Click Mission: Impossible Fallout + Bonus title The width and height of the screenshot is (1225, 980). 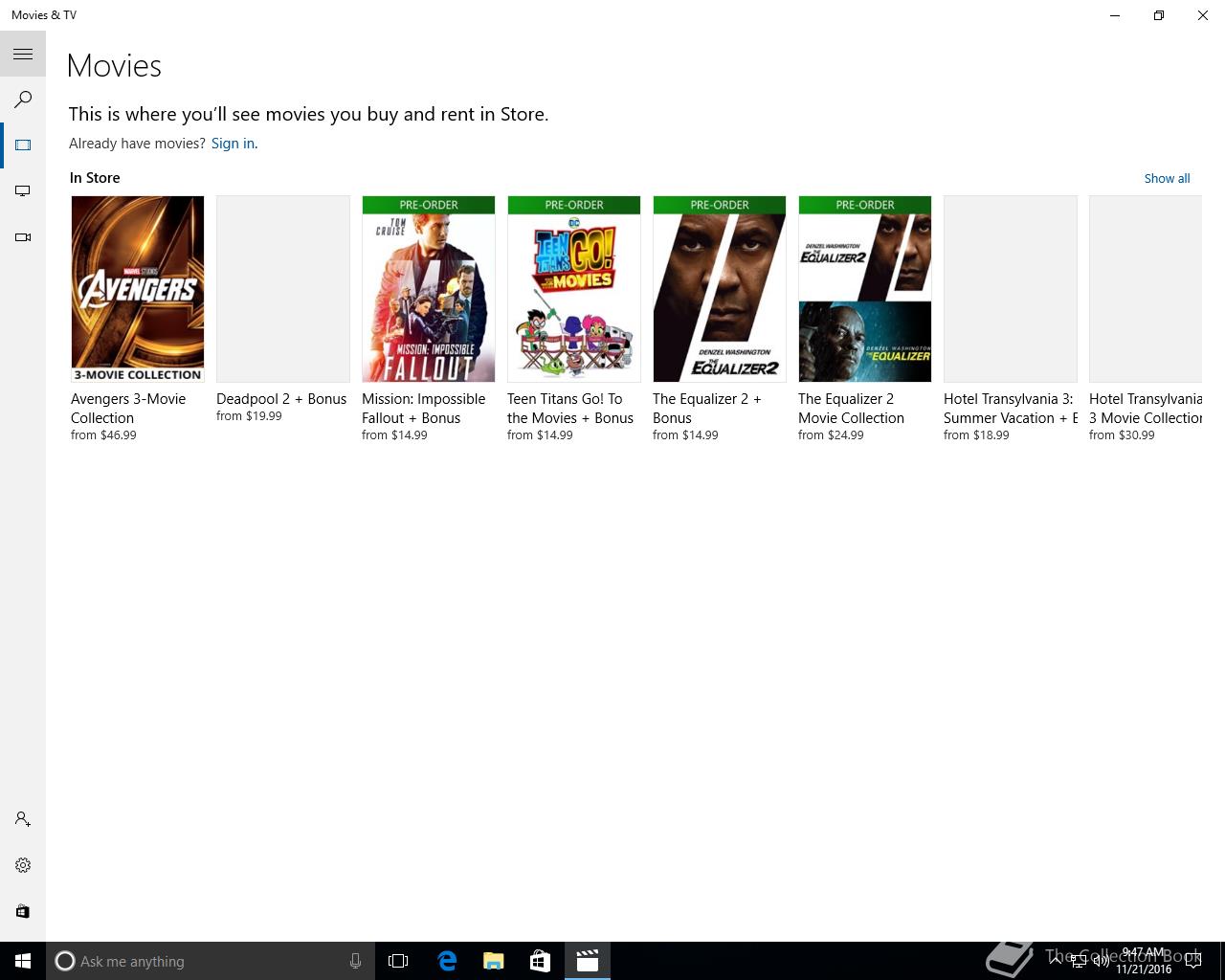[x=423, y=409]
